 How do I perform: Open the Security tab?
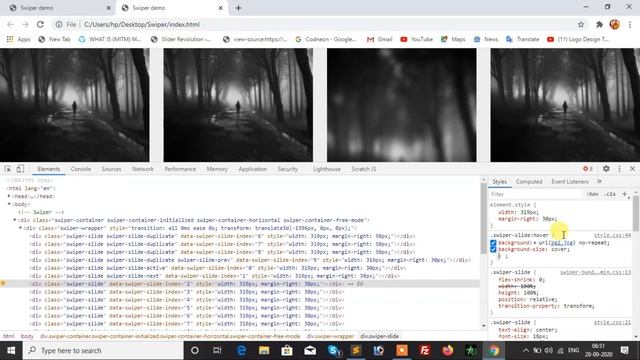(x=288, y=169)
